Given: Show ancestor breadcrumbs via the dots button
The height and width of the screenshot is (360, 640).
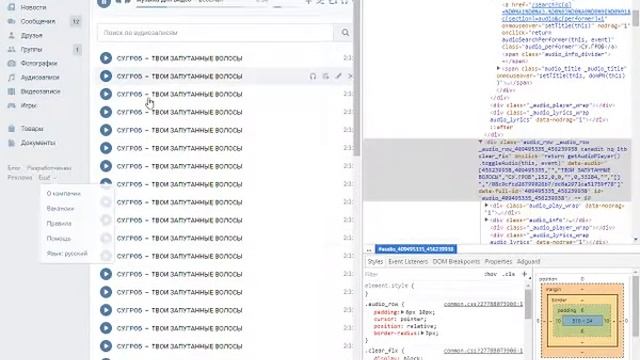Looking at the screenshot, I should [x=369, y=249].
